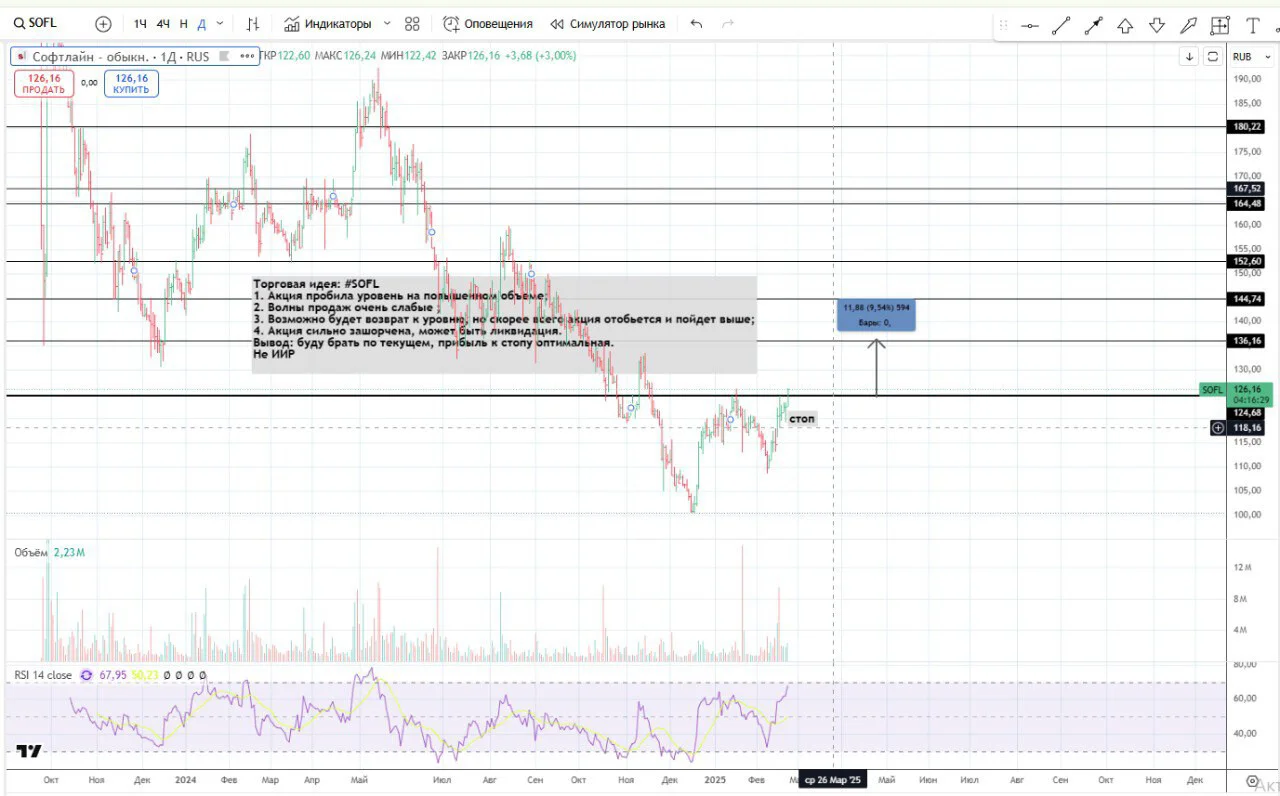
Task: Redo the chart action
Action: (728, 23)
